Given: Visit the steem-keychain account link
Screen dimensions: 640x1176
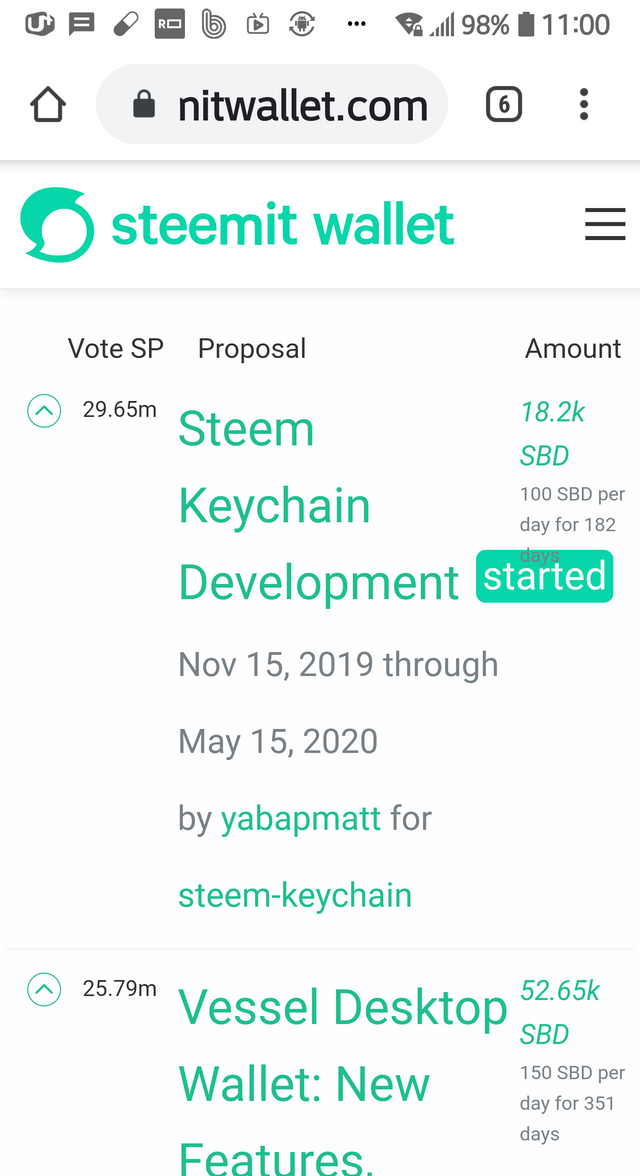Looking at the screenshot, I should (295, 895).
